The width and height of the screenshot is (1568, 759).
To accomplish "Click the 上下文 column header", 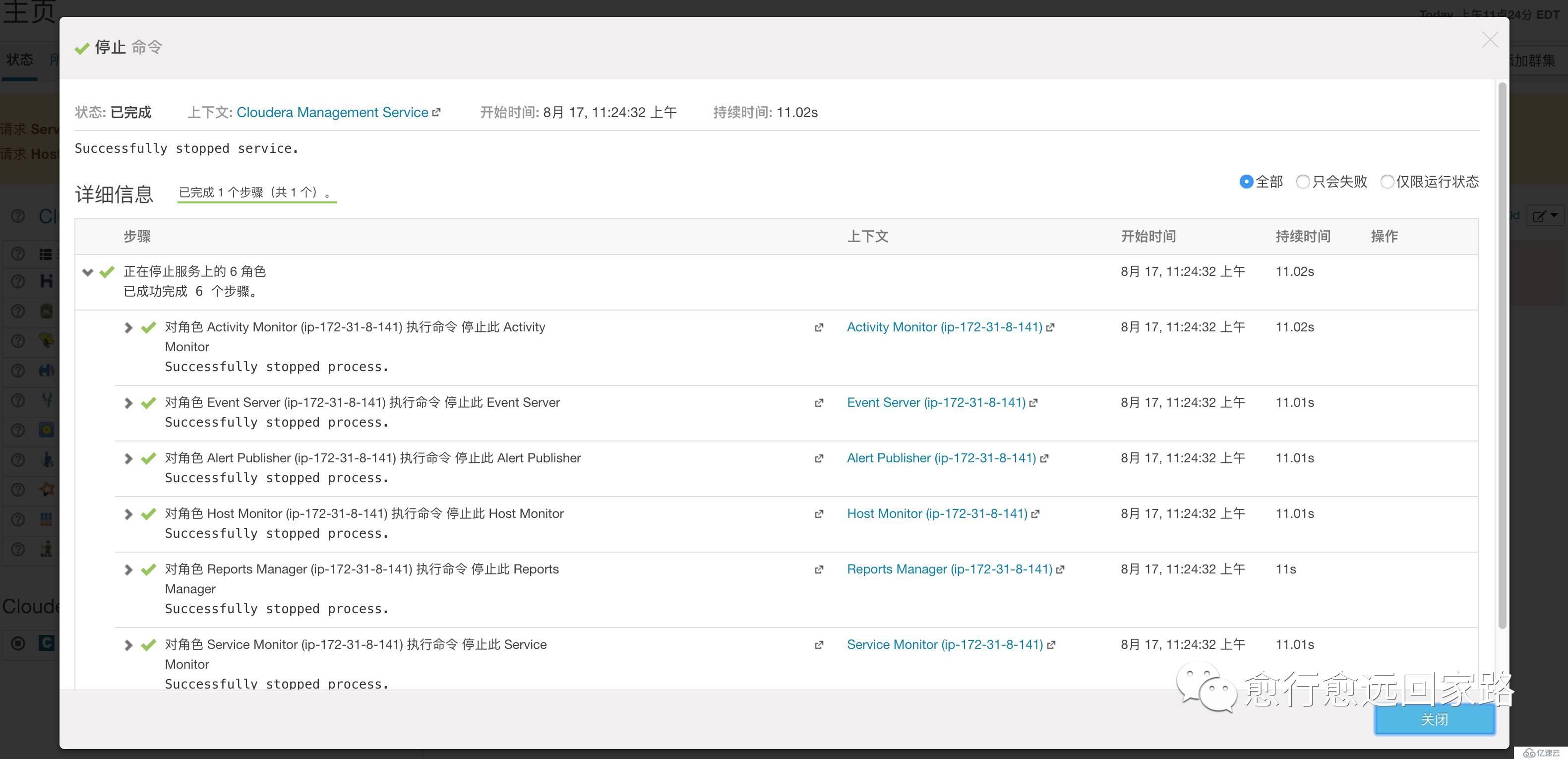I will (x=867, y=236).
